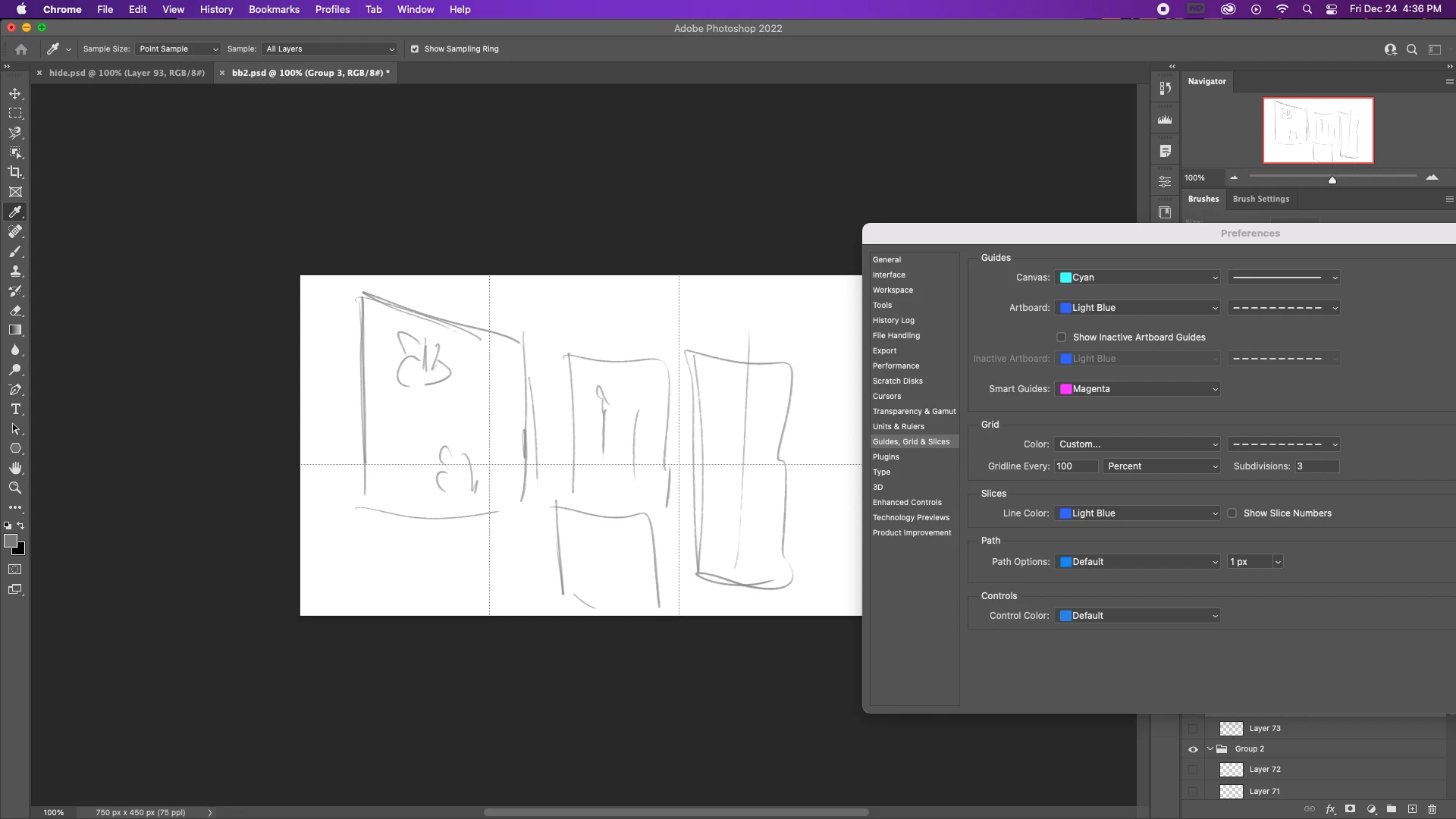Select the Hand tool
The height and width of the screenshot is (819, 1456).
coord(15,469)
